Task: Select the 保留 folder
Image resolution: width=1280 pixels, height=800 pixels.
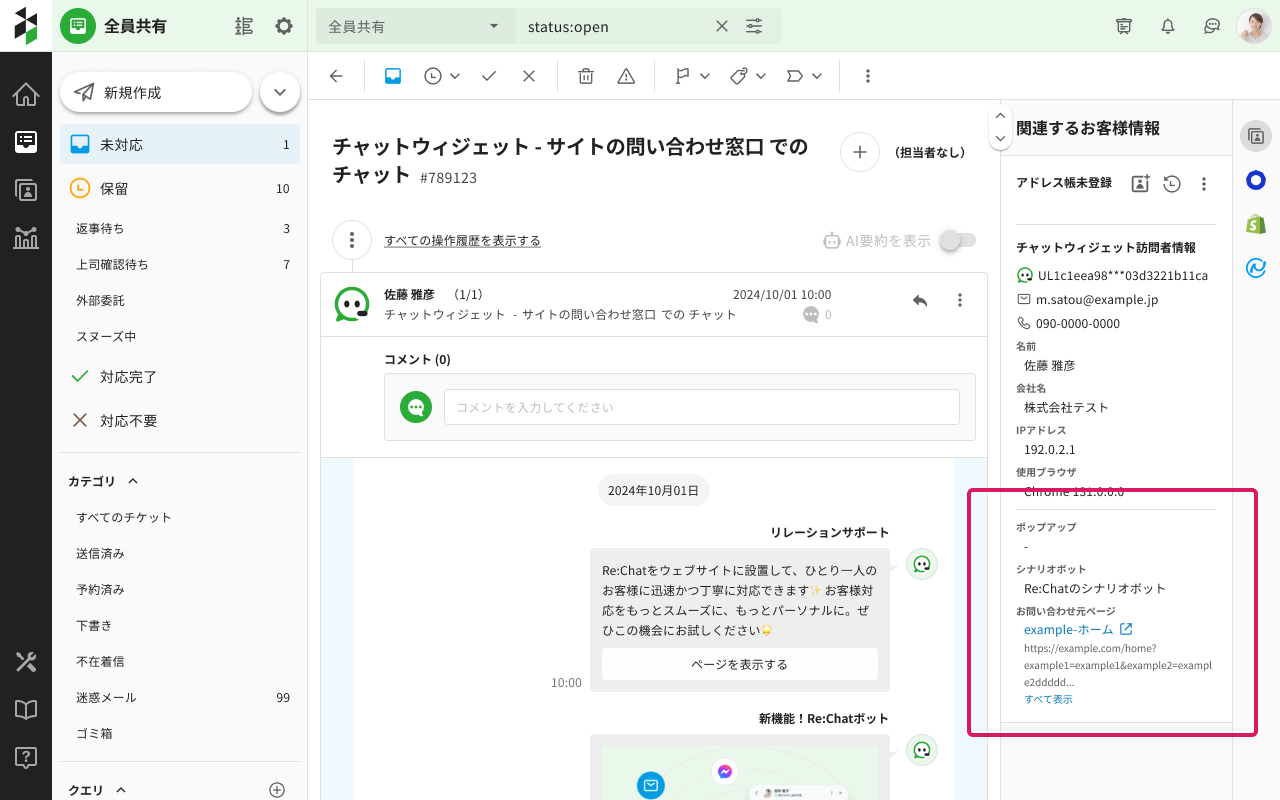Action: pos(114,188)
